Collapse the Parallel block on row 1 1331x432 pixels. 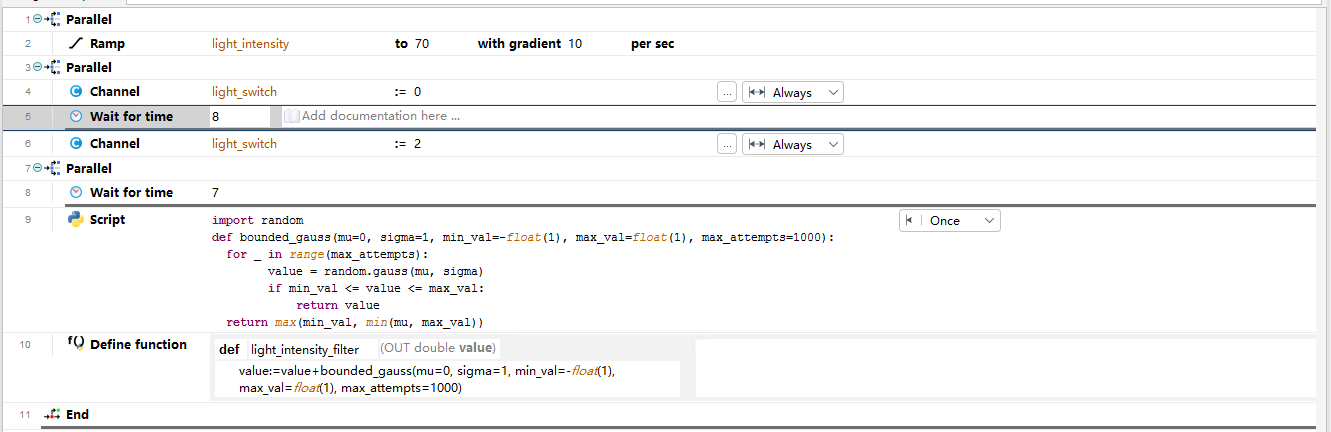(39, 20)
